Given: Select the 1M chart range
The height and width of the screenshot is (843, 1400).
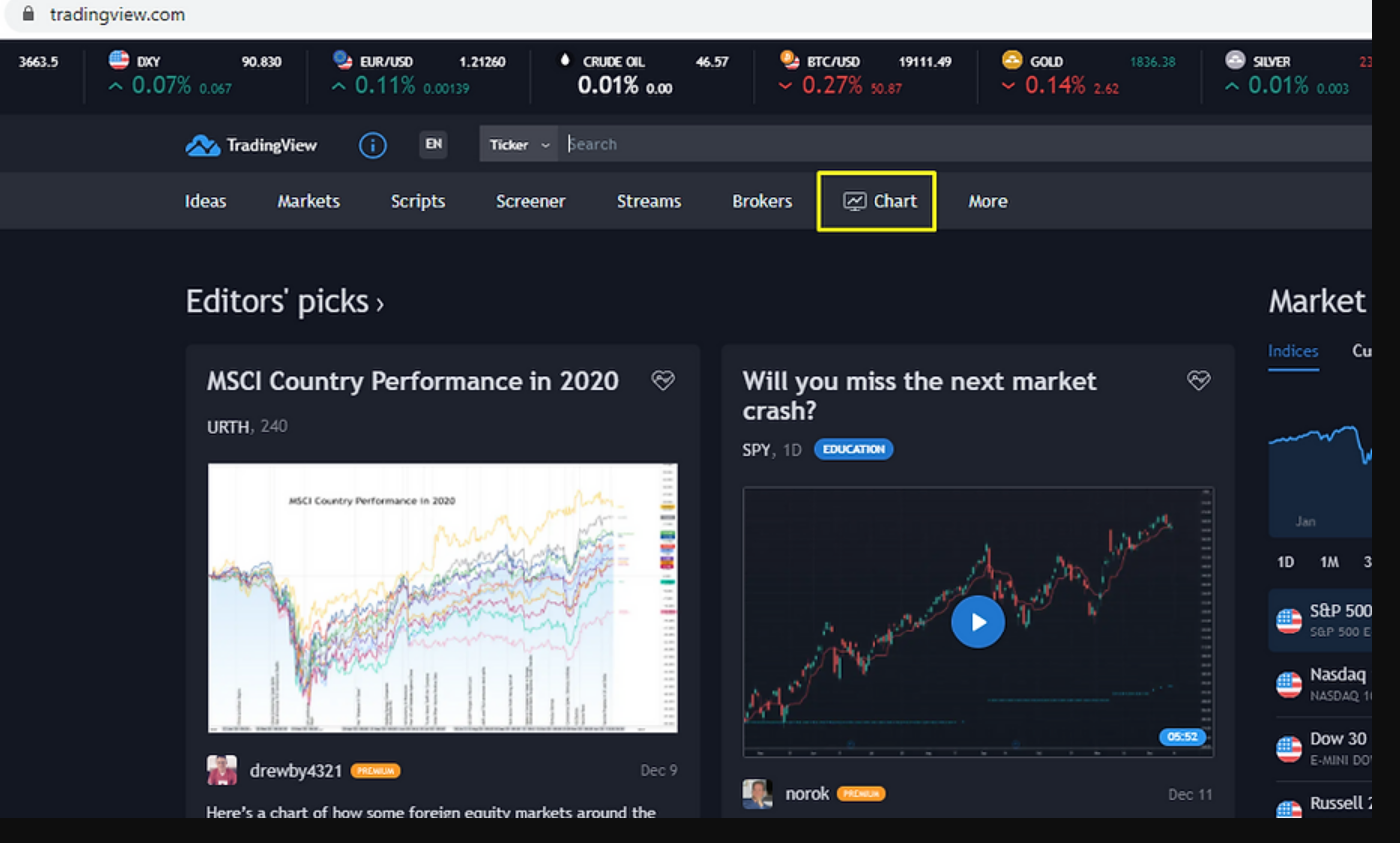Looking at the screenshot, I should tap(1329, 562).
